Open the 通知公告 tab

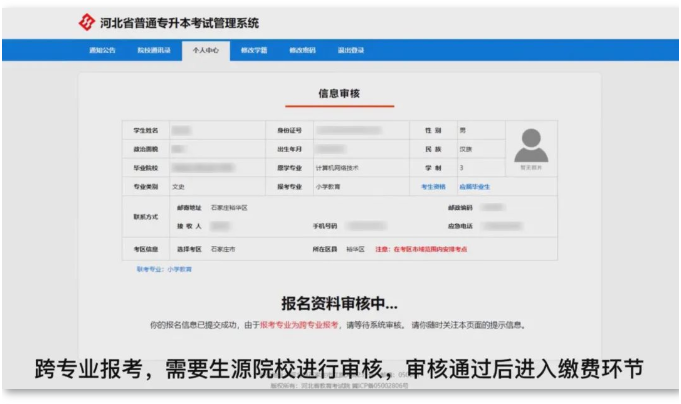(102, 50)
